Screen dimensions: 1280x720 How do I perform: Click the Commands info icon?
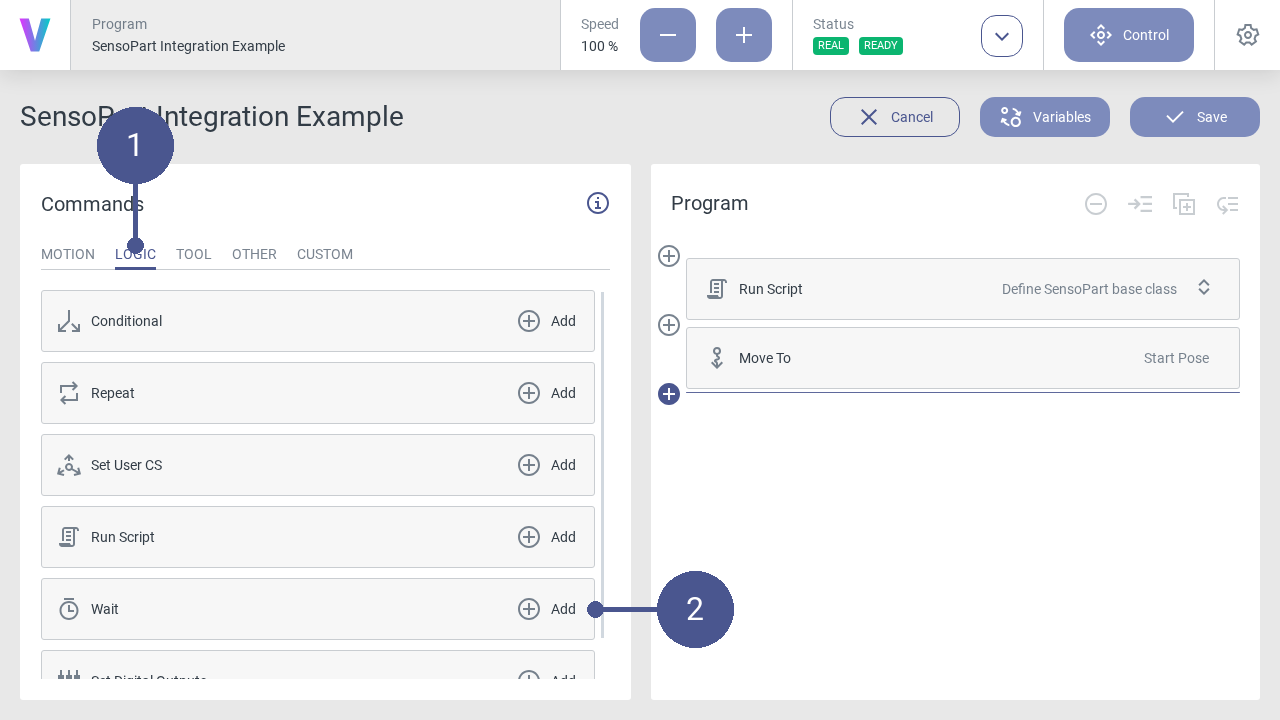click(598, 203)
